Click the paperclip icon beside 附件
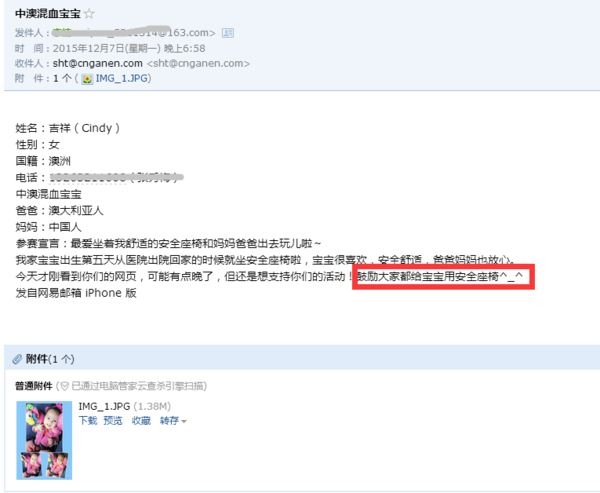Viewport: 600px width, 493px height. tap(17, 359)
